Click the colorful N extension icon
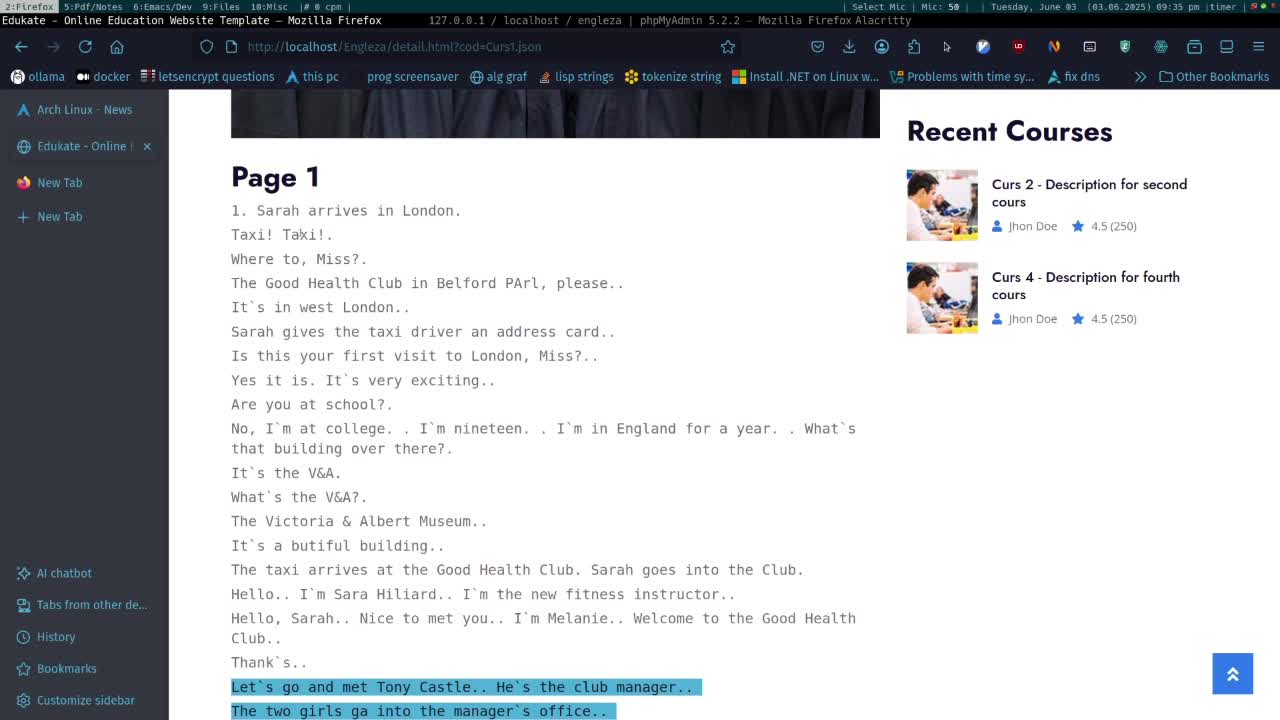Viewport: 1280px width, 720px height. pyautogui.click(x=1054, y=46)
